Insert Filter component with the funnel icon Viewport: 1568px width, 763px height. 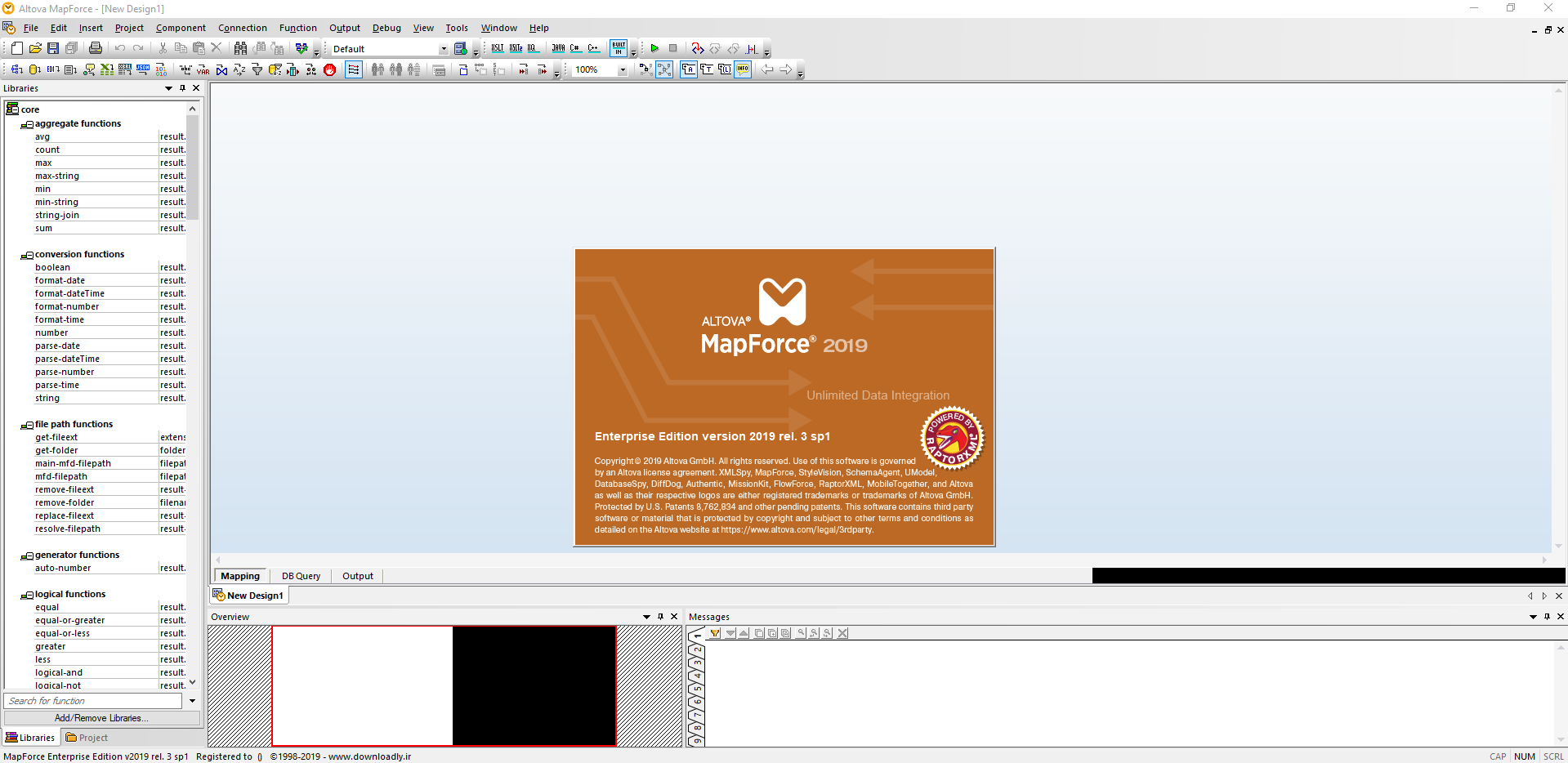pos(257,69)
